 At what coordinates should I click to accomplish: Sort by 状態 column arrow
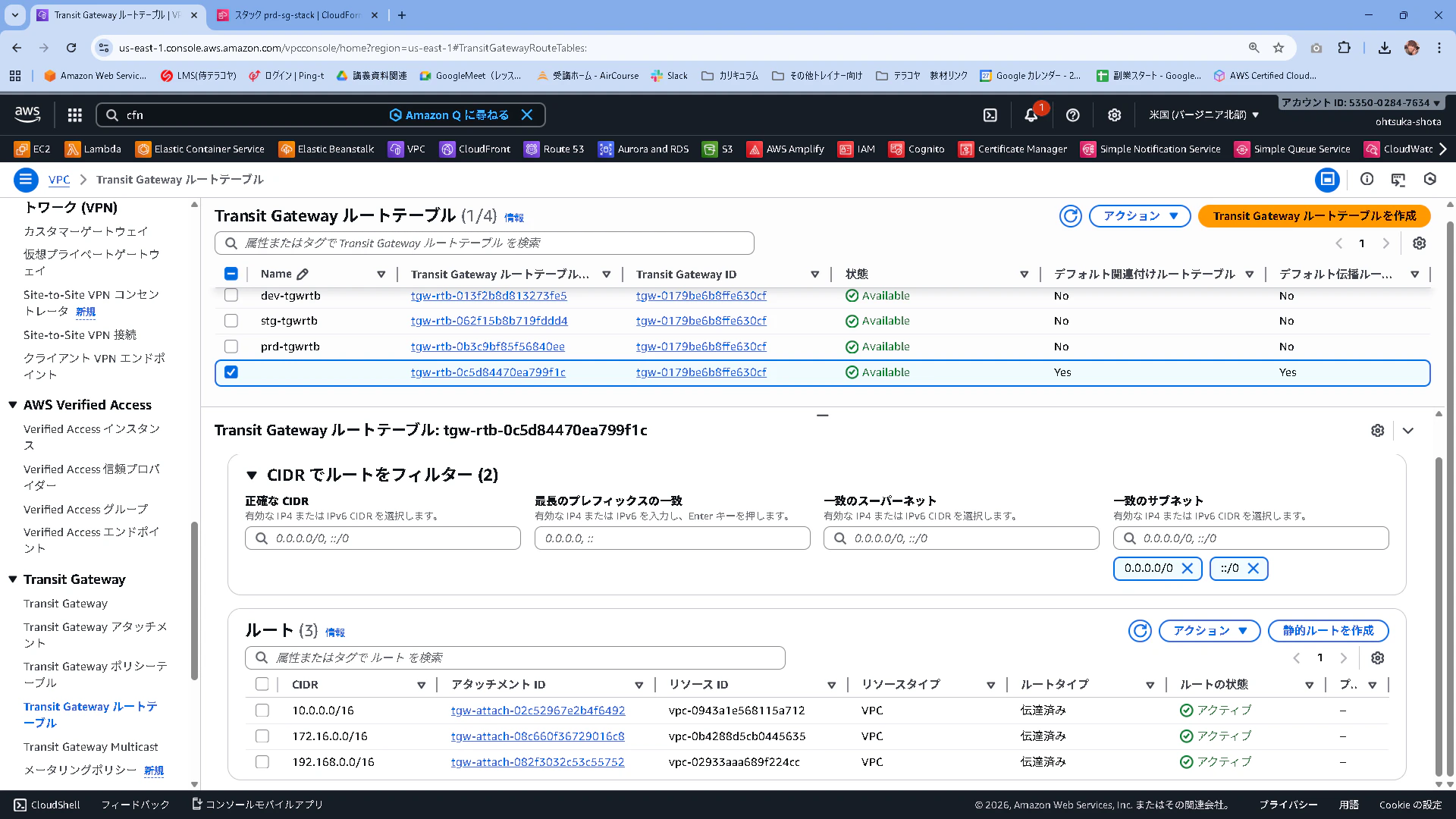[x=1024, y=275]
